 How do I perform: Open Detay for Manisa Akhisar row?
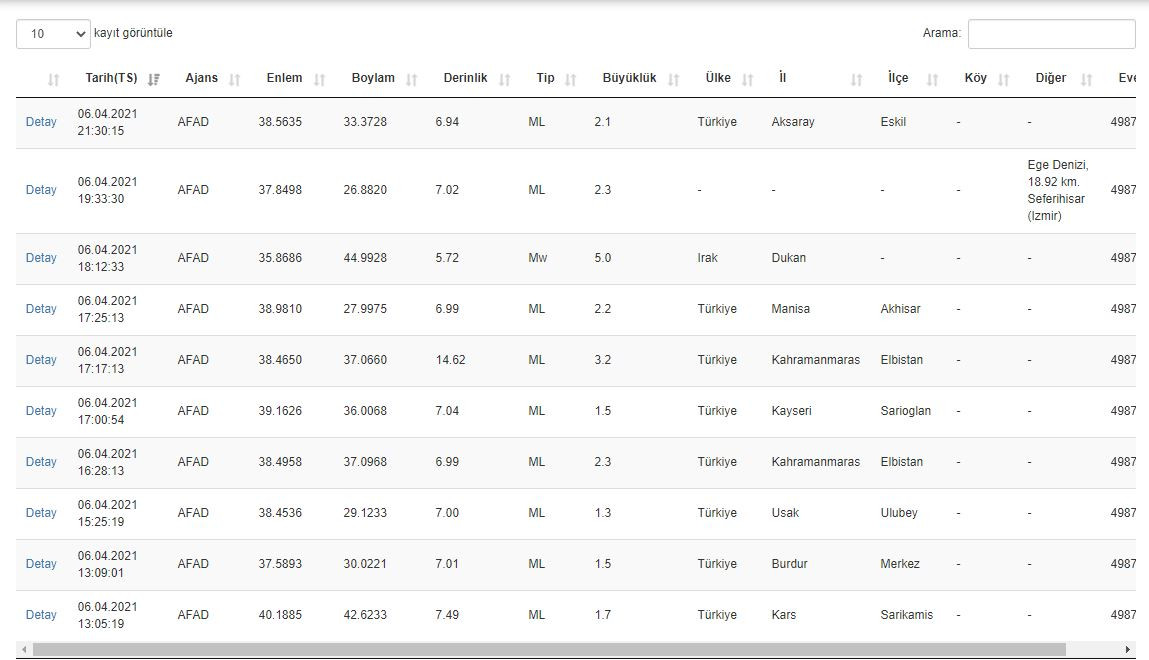41,309
